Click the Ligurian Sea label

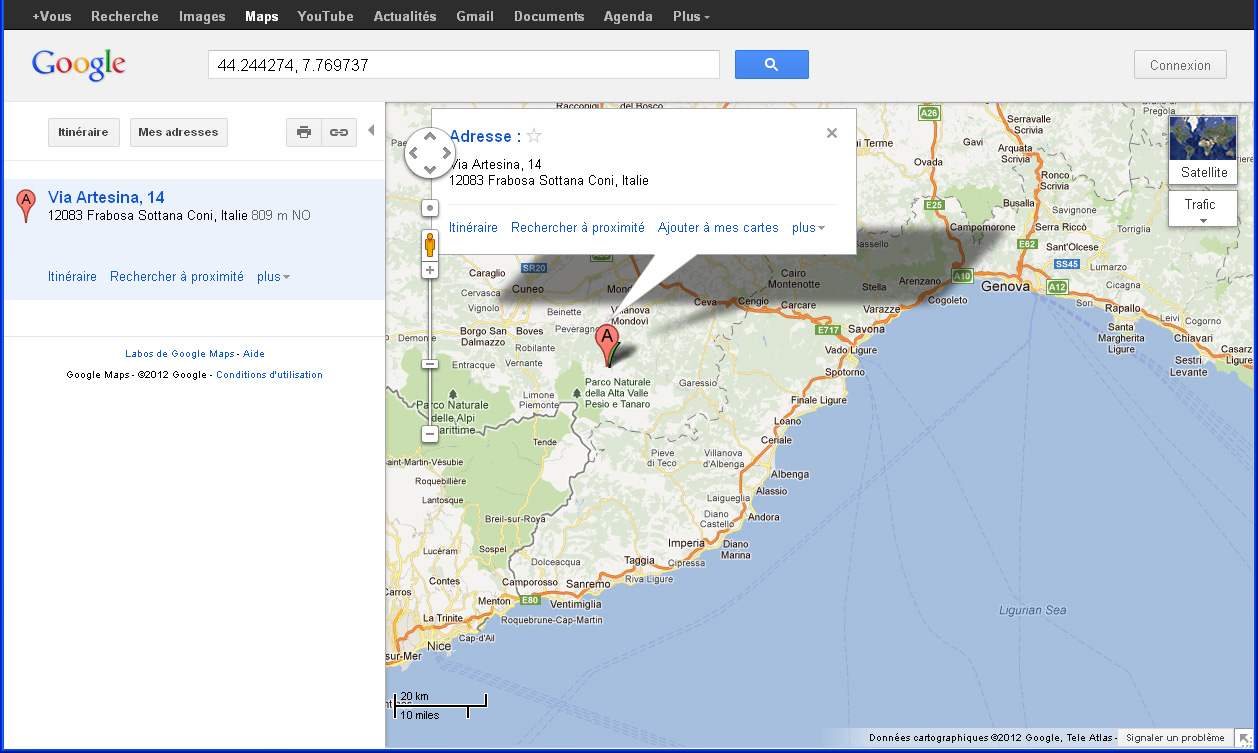click(x=1033, y=610)
